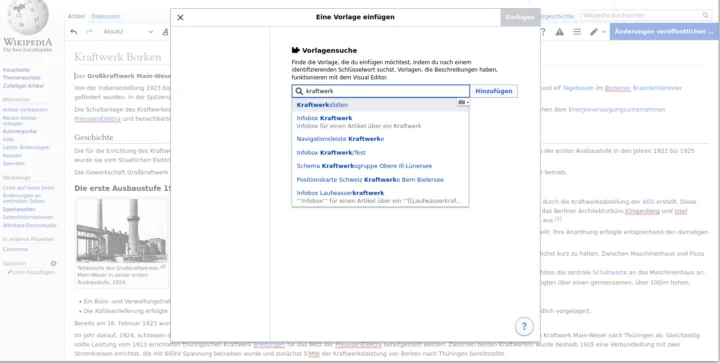This screenshot has height=363, width=720.
Task: Open Themenportale sidebar link
Action: (22, 78)
